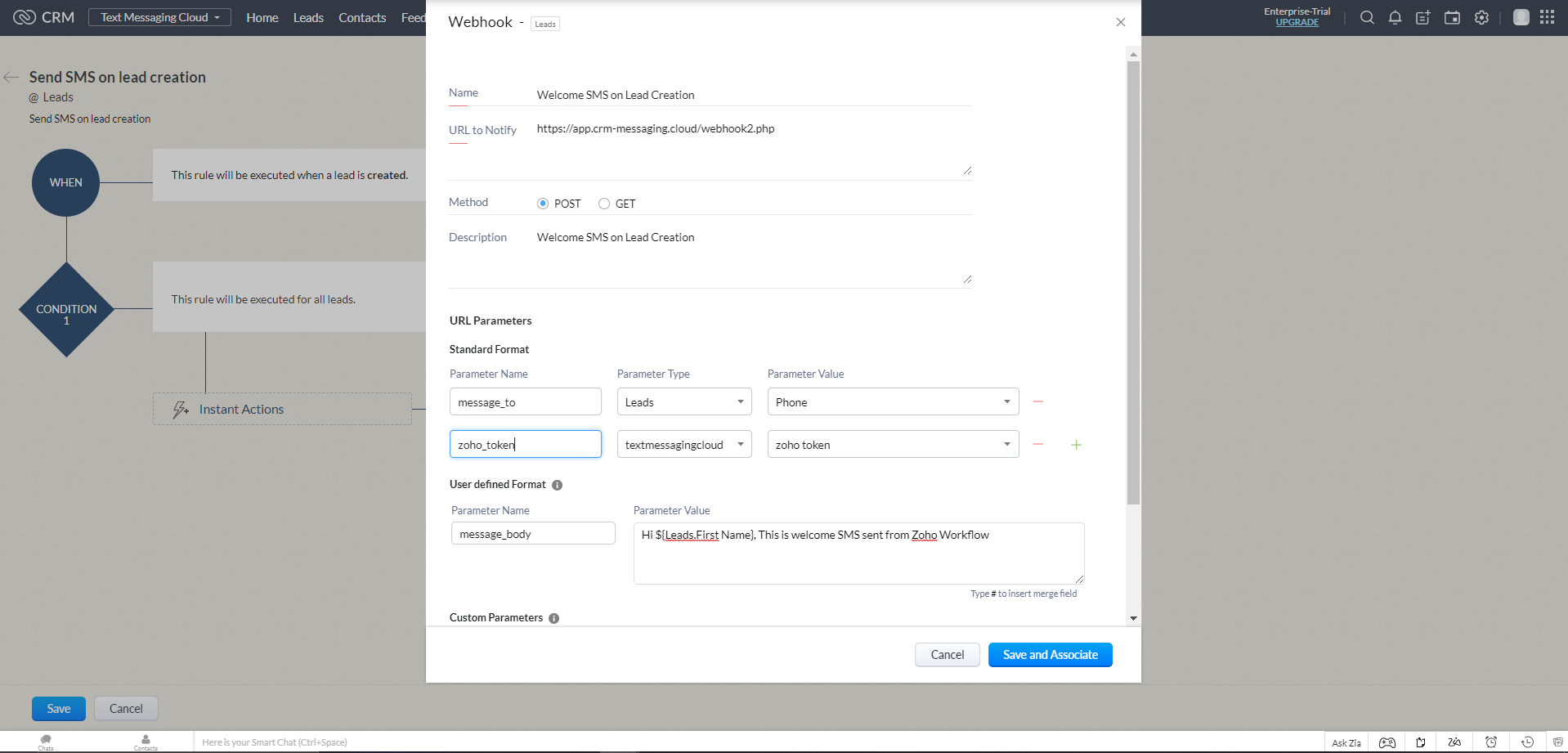Close the Webhook dialog with X
The height and width of the screenshot is (753, 1568).
pos(1121,22)
